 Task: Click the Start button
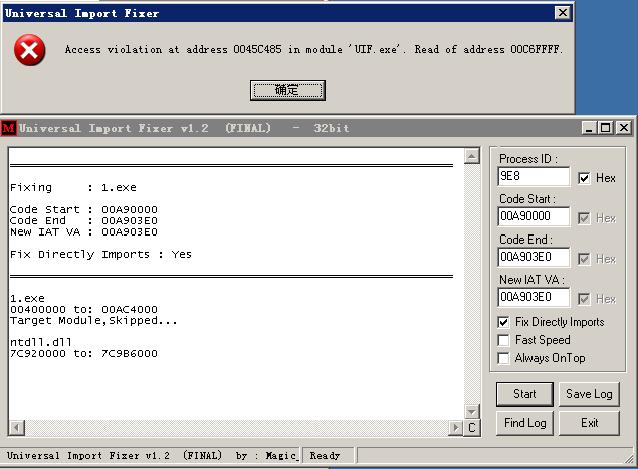[x=525, y=394]
